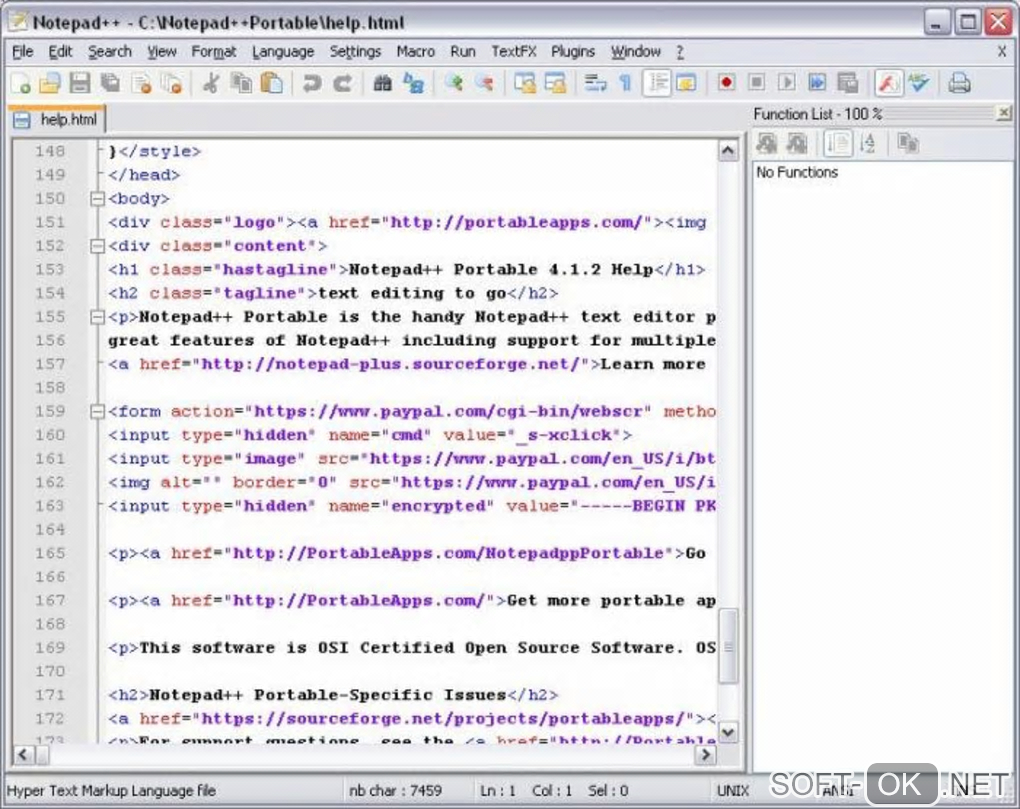Toggle show all characters pilcrow
This screenshot has height=809, width=1020.
coord(625,83)
